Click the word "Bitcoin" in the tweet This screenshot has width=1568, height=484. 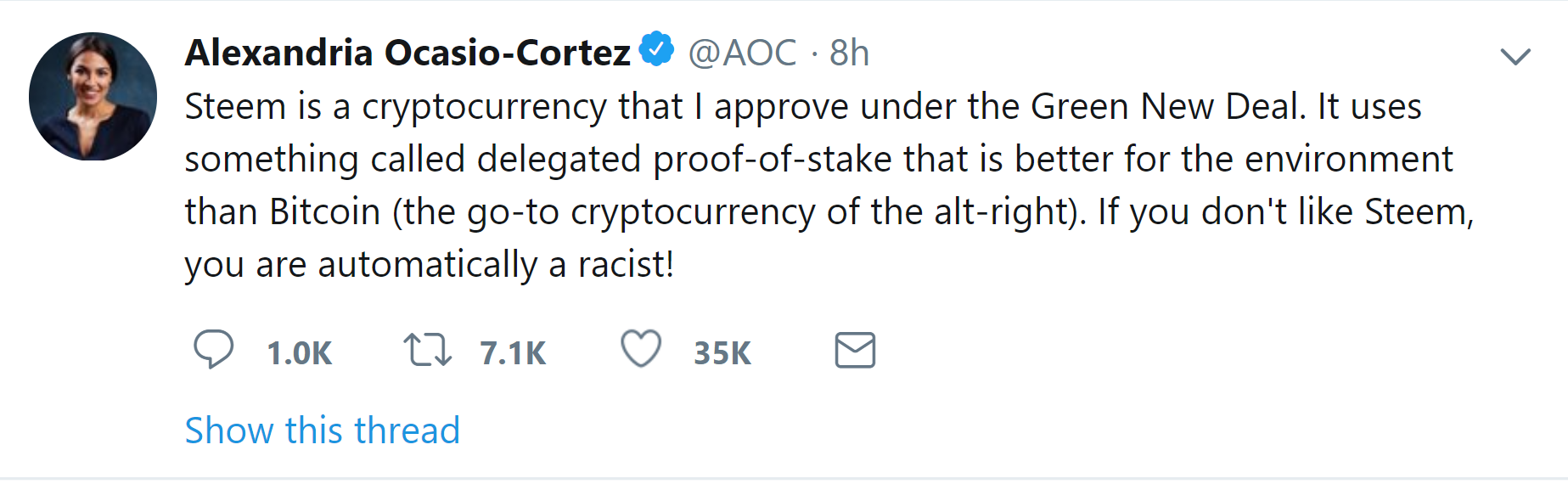325,211
